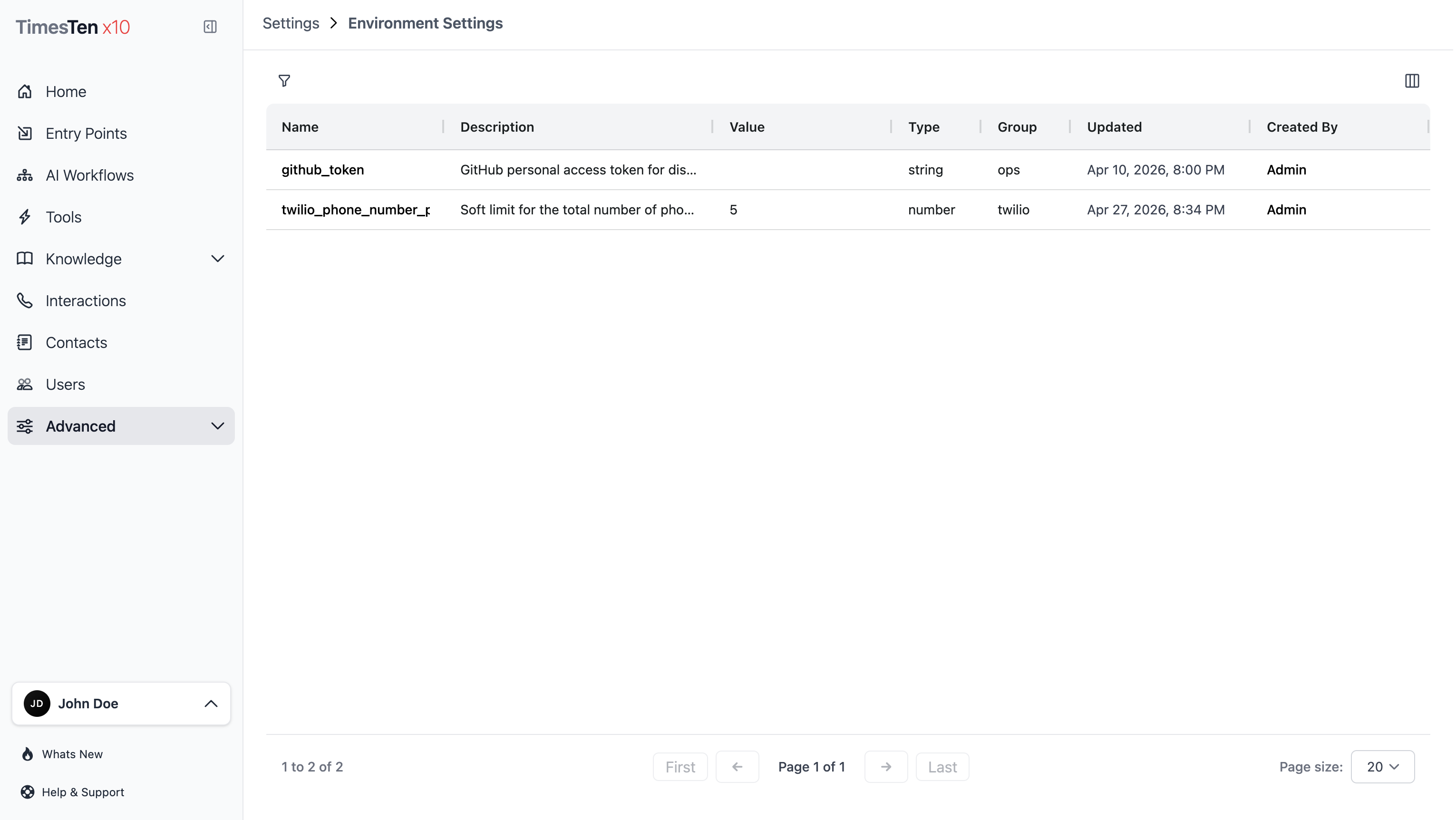This screenshot has height=820, width=1456.
Task: Open the column chooser icon
Action: tap(1411, 81)
